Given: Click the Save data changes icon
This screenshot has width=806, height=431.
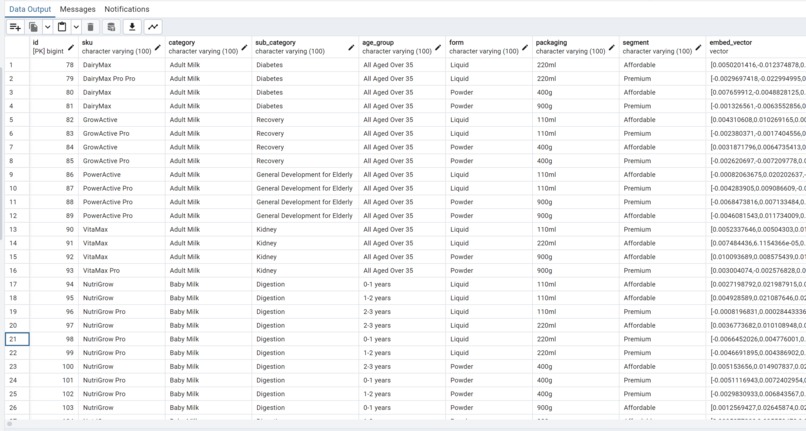Looking at the screenshot, I should coord(111,27).
